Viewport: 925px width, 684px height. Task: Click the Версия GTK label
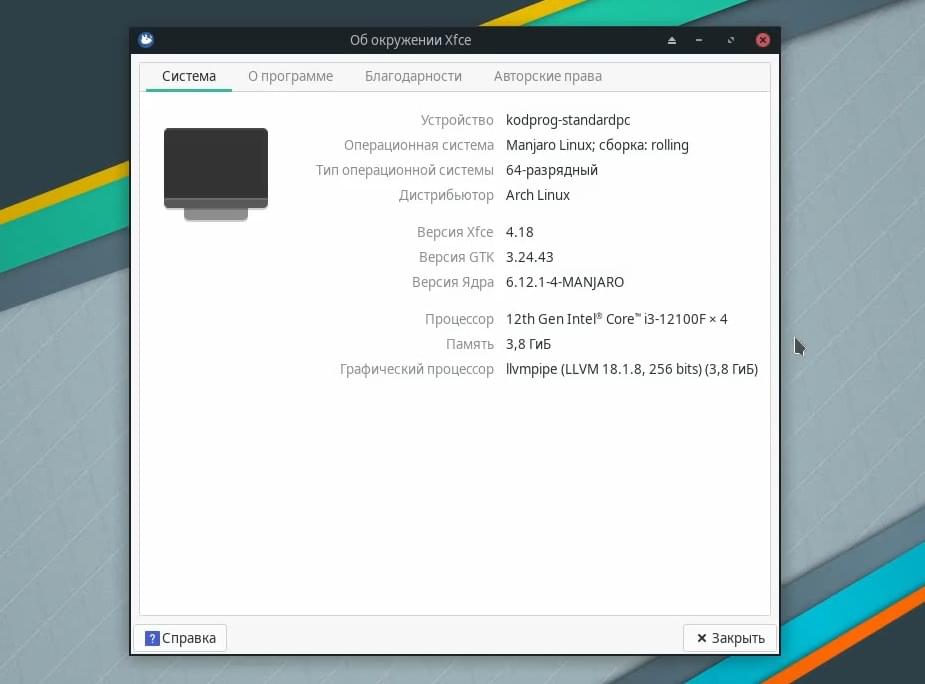[x=456, y=257]
